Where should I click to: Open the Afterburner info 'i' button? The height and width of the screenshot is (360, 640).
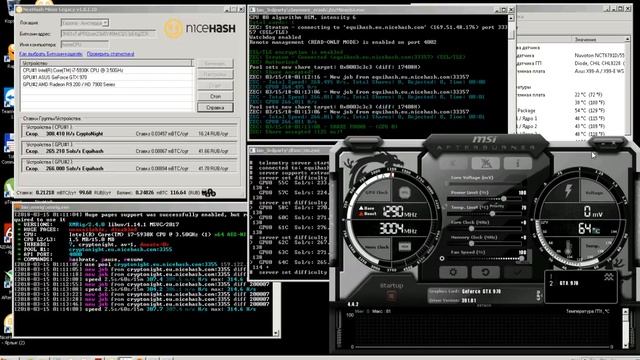[518, 163]
